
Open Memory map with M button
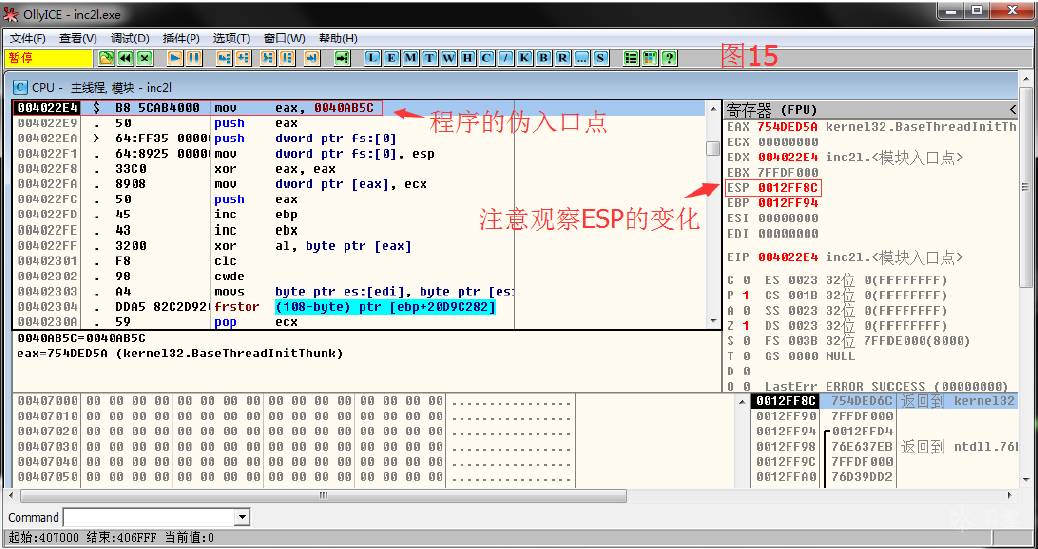coord(410,58)
